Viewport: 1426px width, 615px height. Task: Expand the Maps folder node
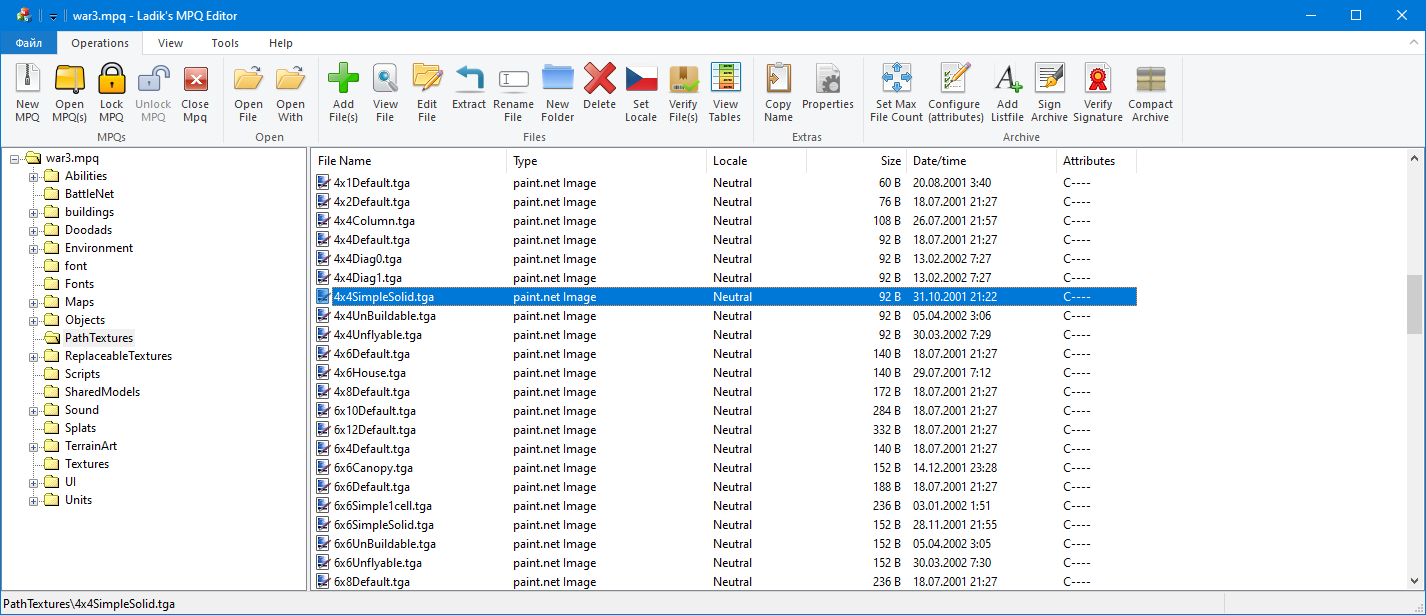click(x=33, y=302)
